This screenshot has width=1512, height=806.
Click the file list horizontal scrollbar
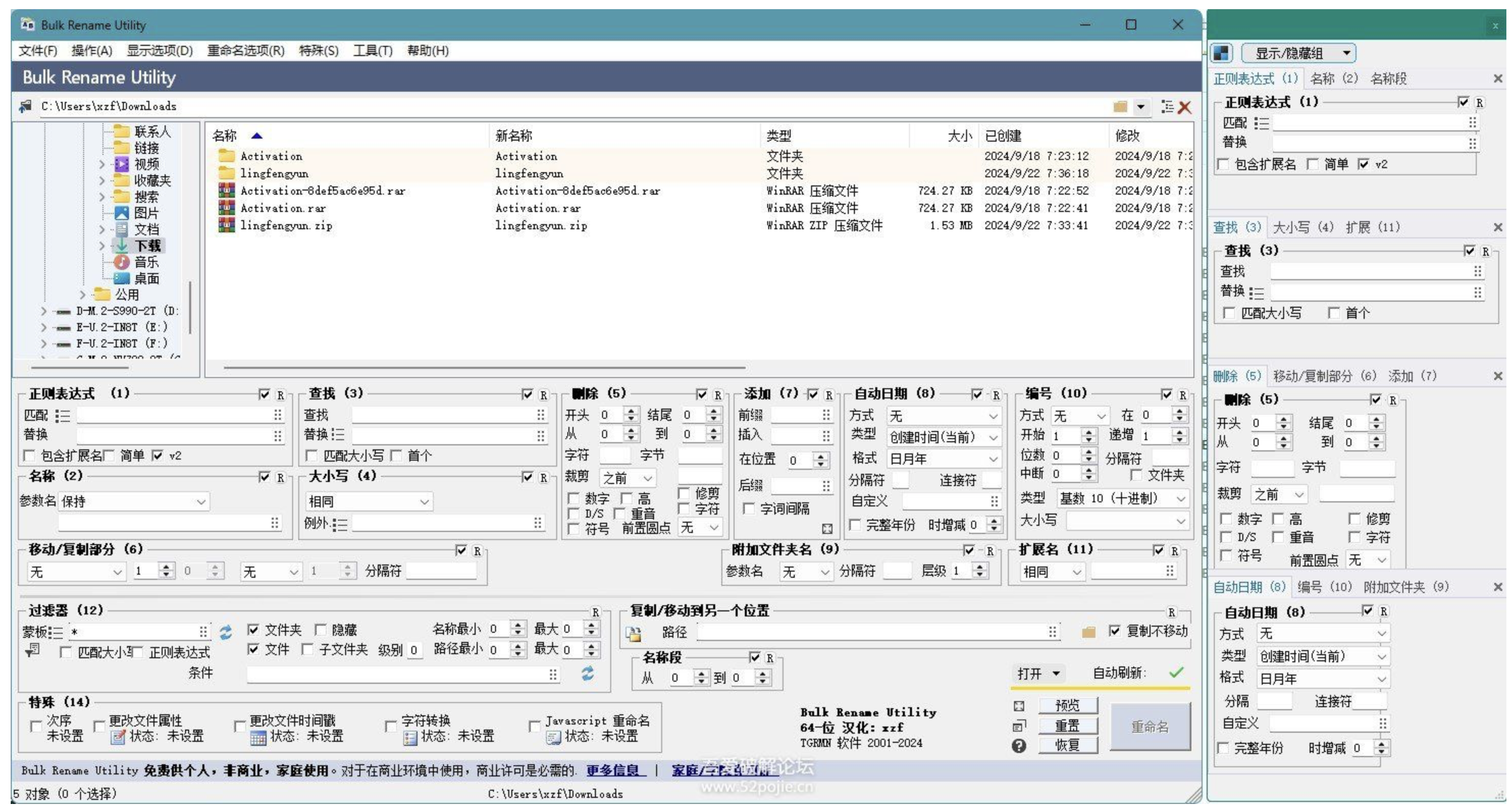pos(484,368)
